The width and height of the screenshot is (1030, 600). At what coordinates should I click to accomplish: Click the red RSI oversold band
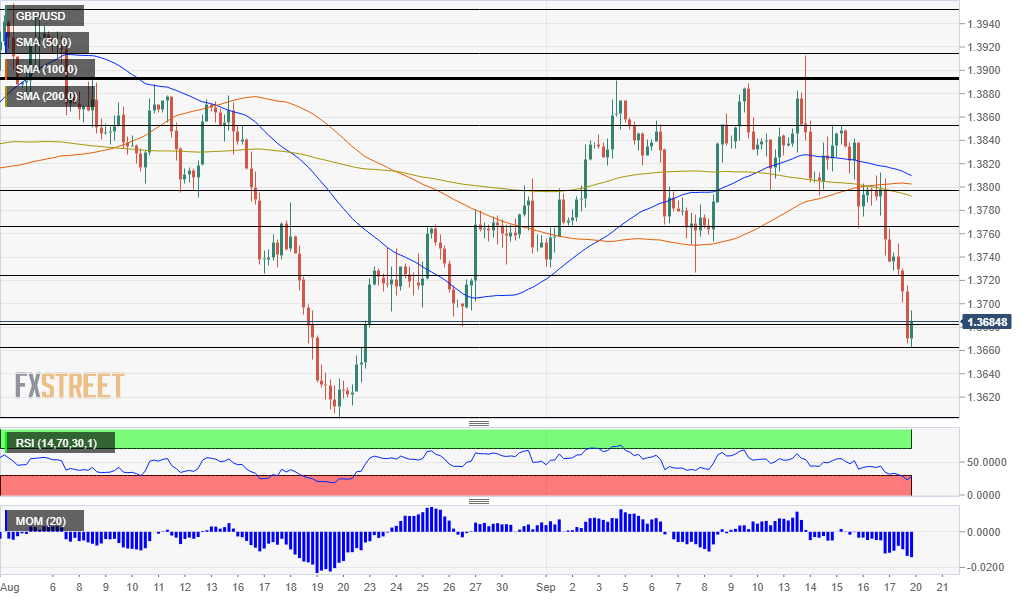456,485
